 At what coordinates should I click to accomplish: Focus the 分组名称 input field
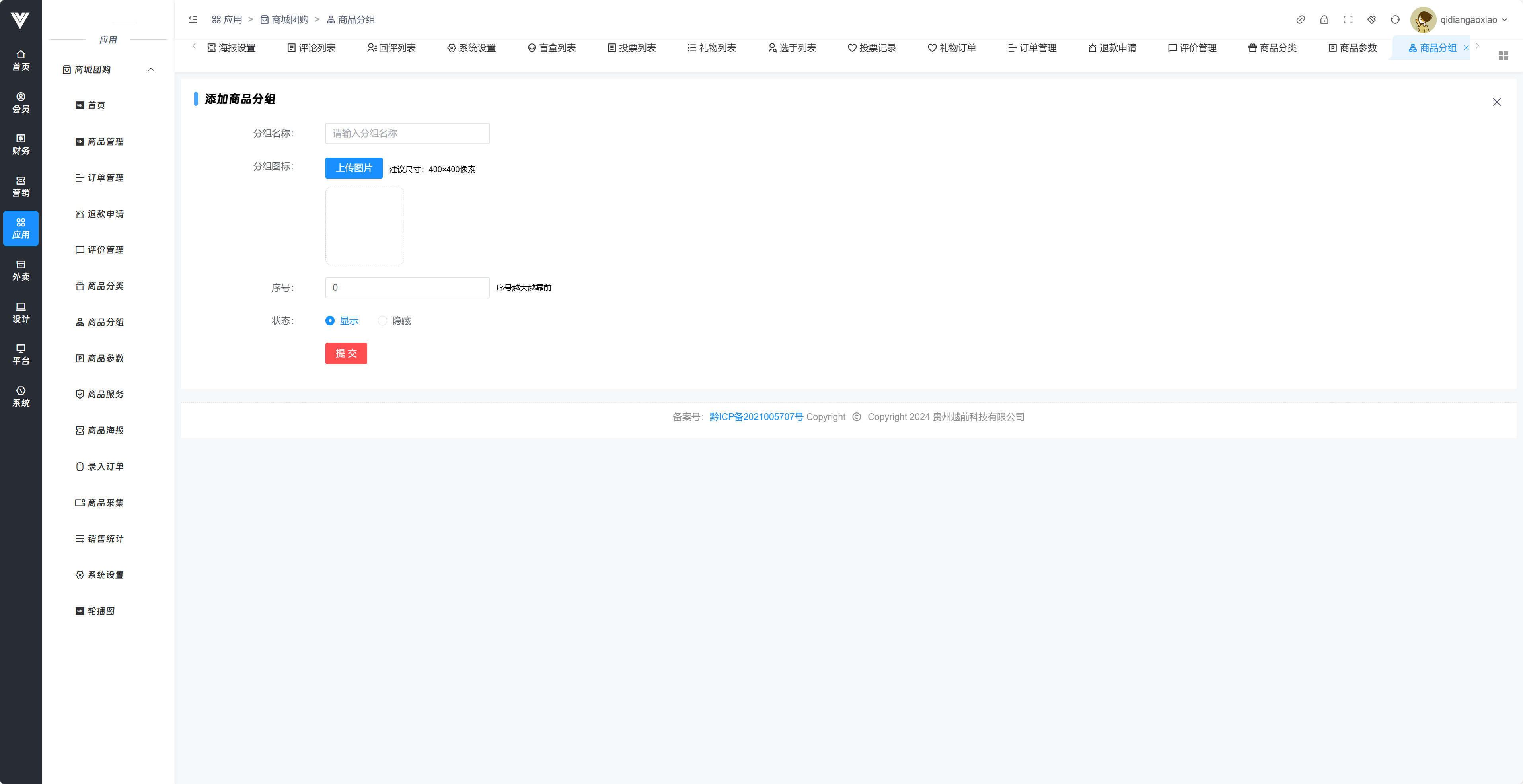click(407, 133)
